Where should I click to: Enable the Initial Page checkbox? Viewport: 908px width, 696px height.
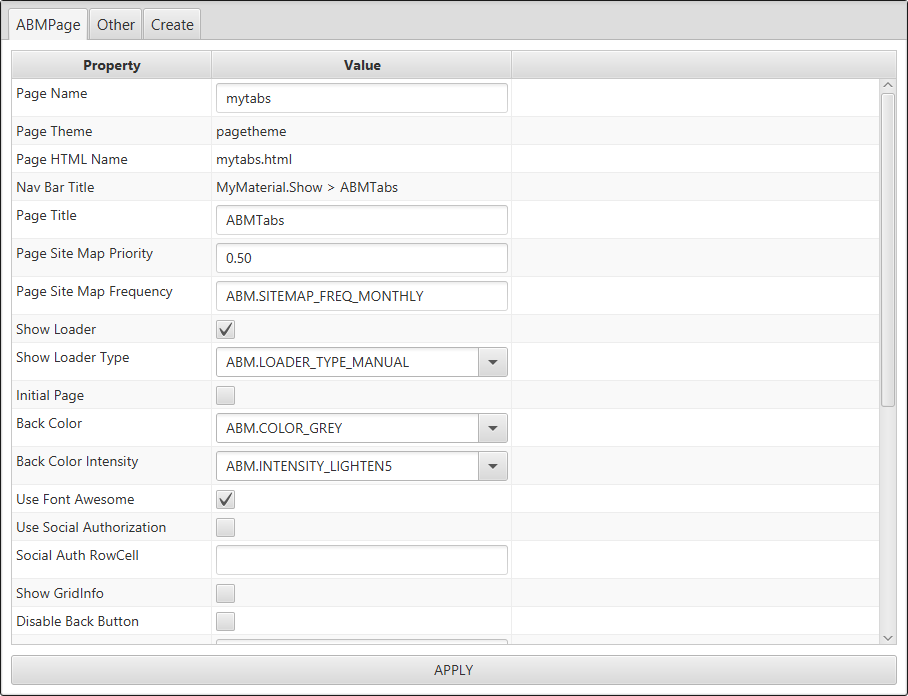coord(226,395)
